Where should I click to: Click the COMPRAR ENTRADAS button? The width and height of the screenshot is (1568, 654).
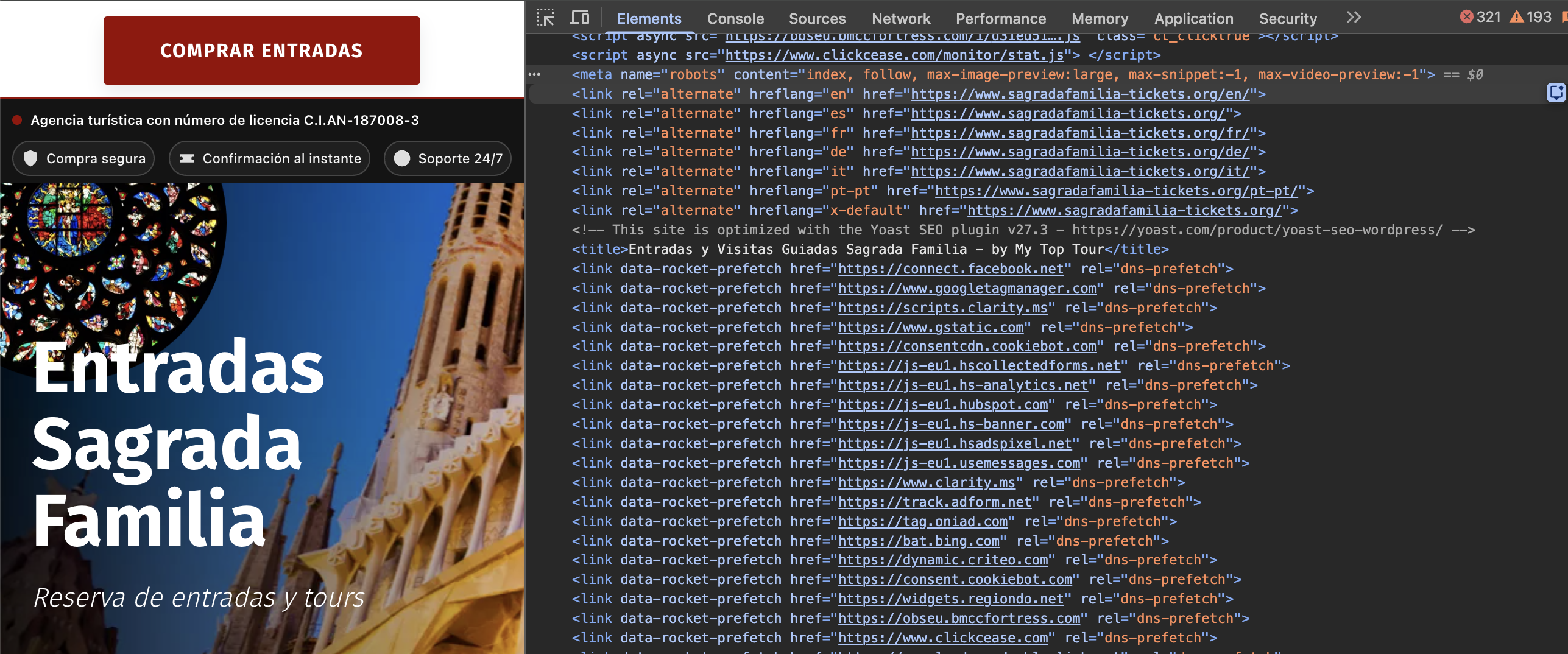(x=261, y=50)
